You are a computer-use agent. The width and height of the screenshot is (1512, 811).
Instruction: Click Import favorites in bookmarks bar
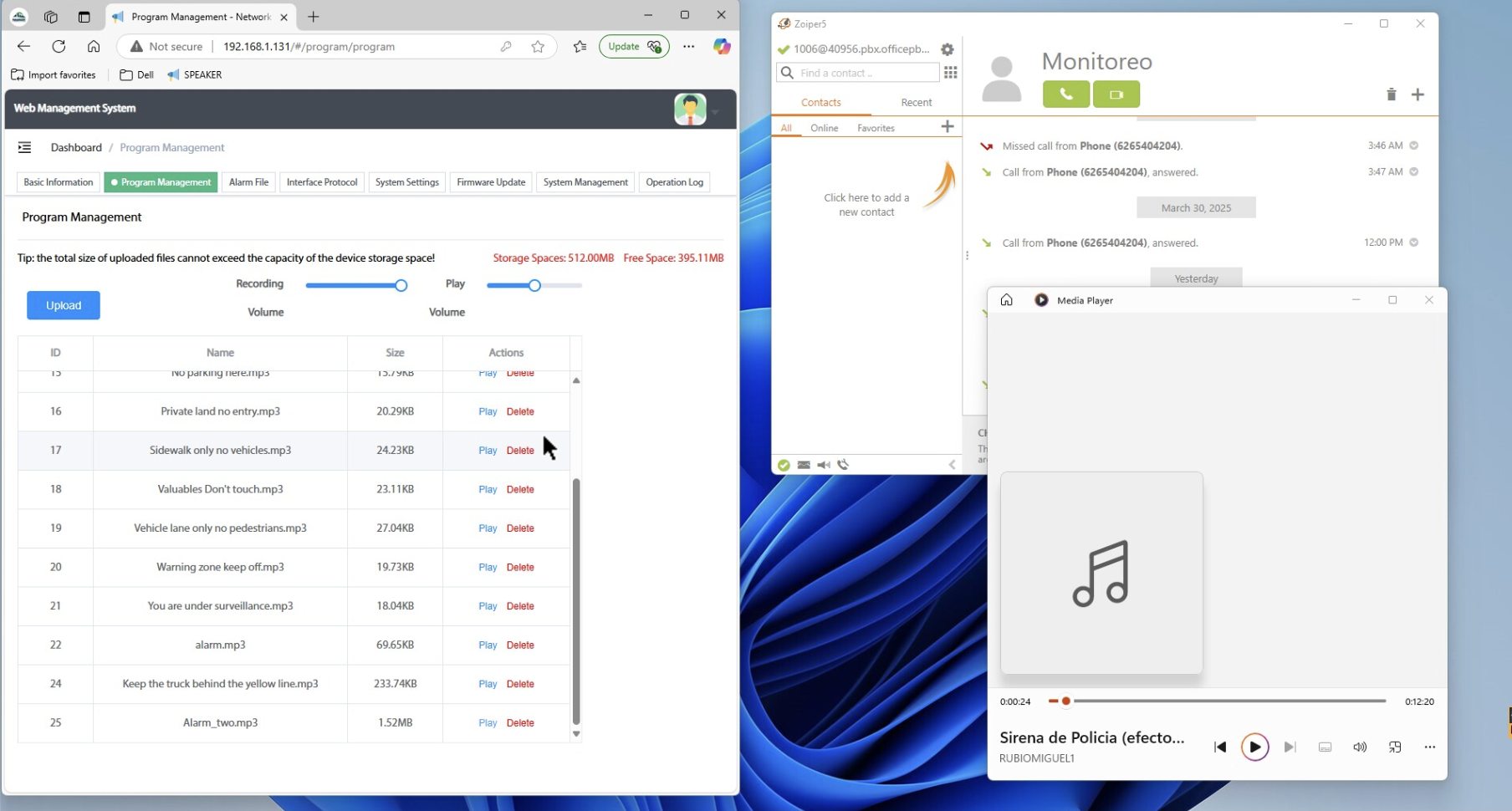pos(54,75)
